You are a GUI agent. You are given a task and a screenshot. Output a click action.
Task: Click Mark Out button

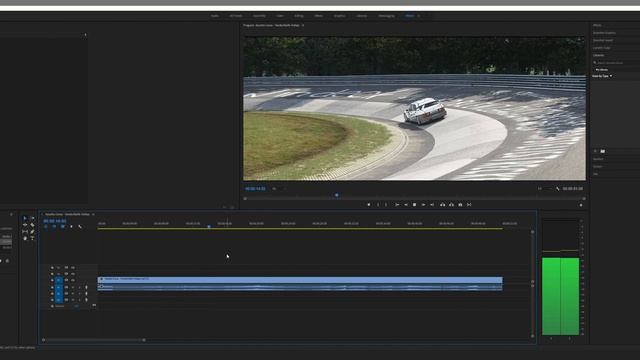(x=387, y=204)
